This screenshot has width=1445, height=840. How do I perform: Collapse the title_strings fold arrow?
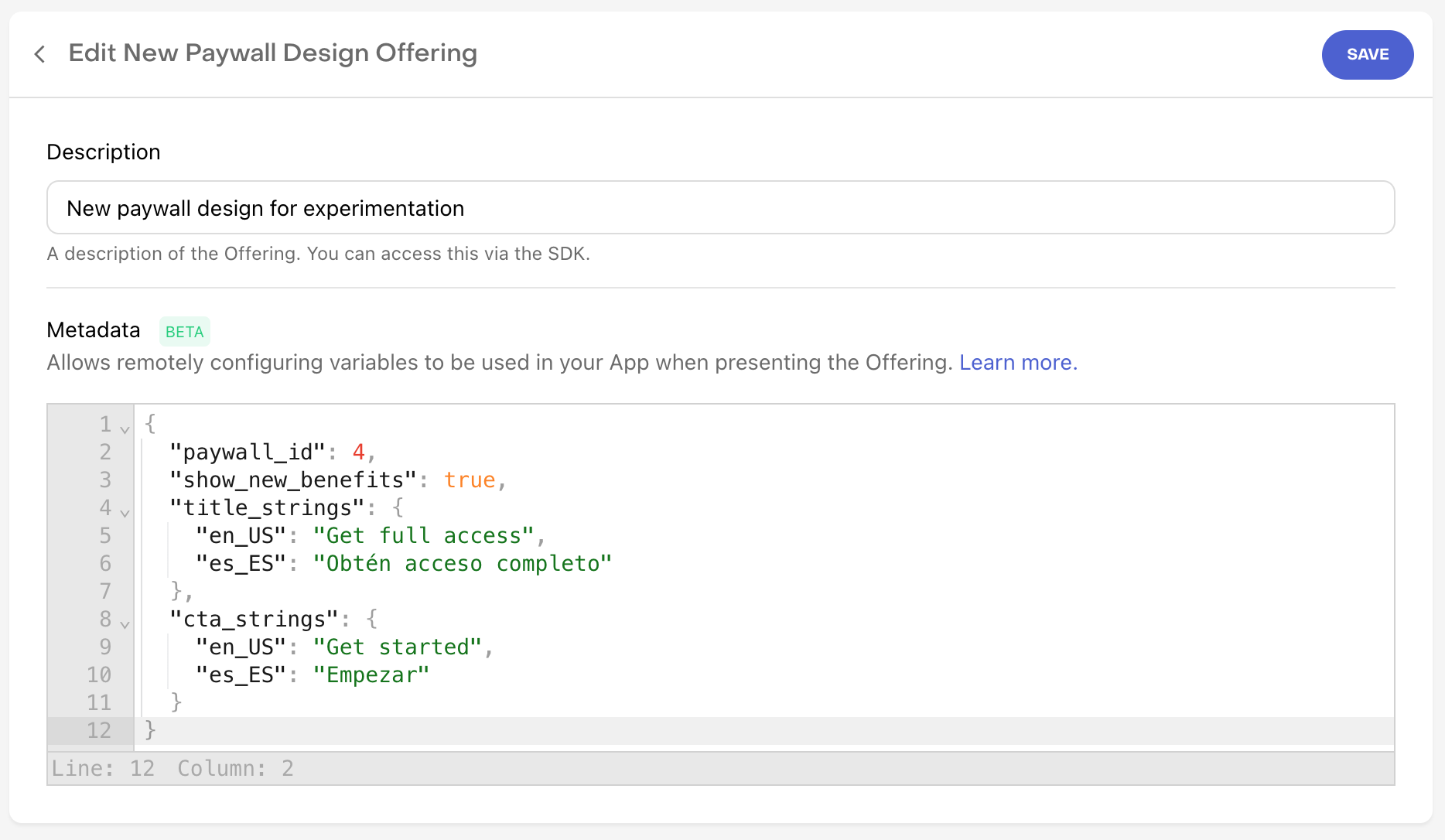coord(125,513)
